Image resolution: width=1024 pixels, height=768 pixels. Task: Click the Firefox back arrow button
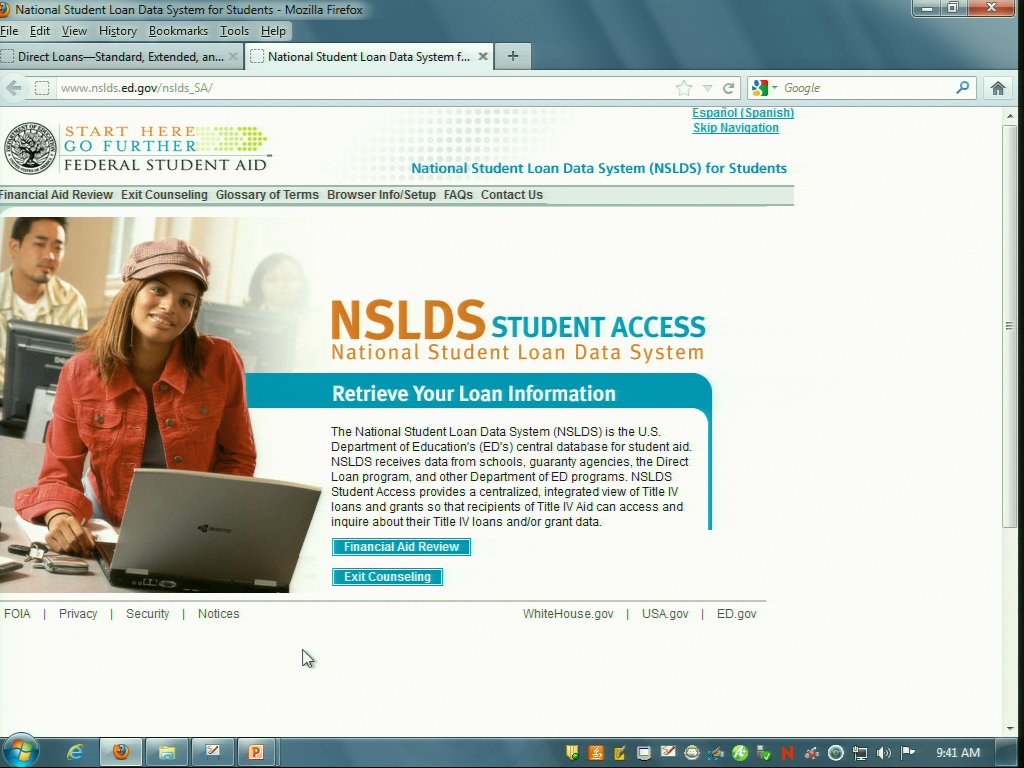tap(14, 88)
